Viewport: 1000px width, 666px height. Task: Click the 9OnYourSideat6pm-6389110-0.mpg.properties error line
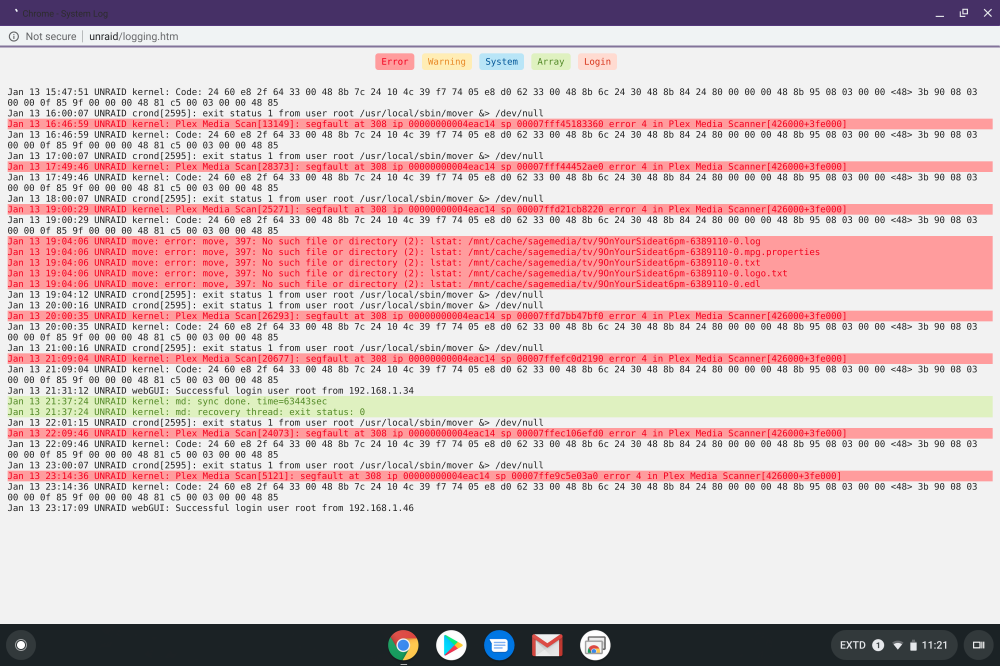500,252
